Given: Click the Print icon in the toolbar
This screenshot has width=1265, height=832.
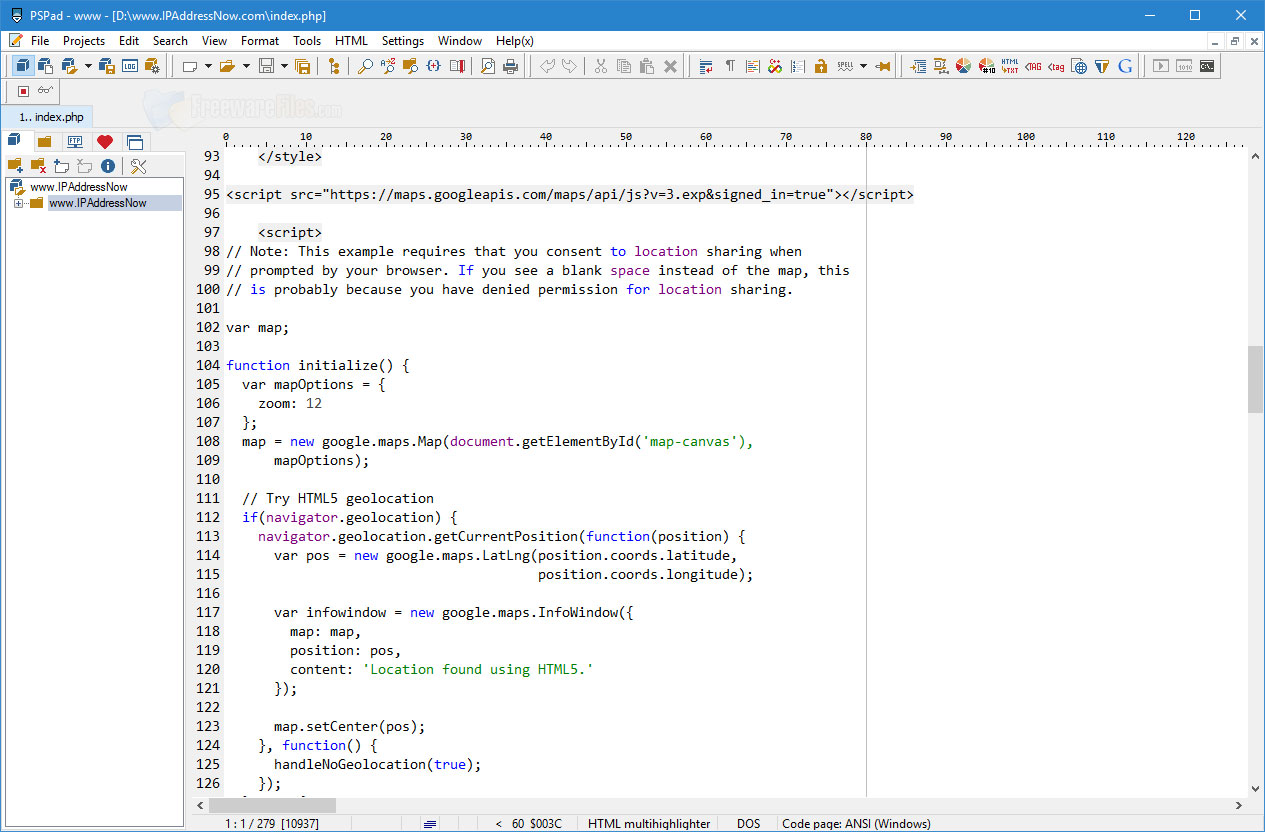Looking at the screenshot, I should click(x=510, y=65).
